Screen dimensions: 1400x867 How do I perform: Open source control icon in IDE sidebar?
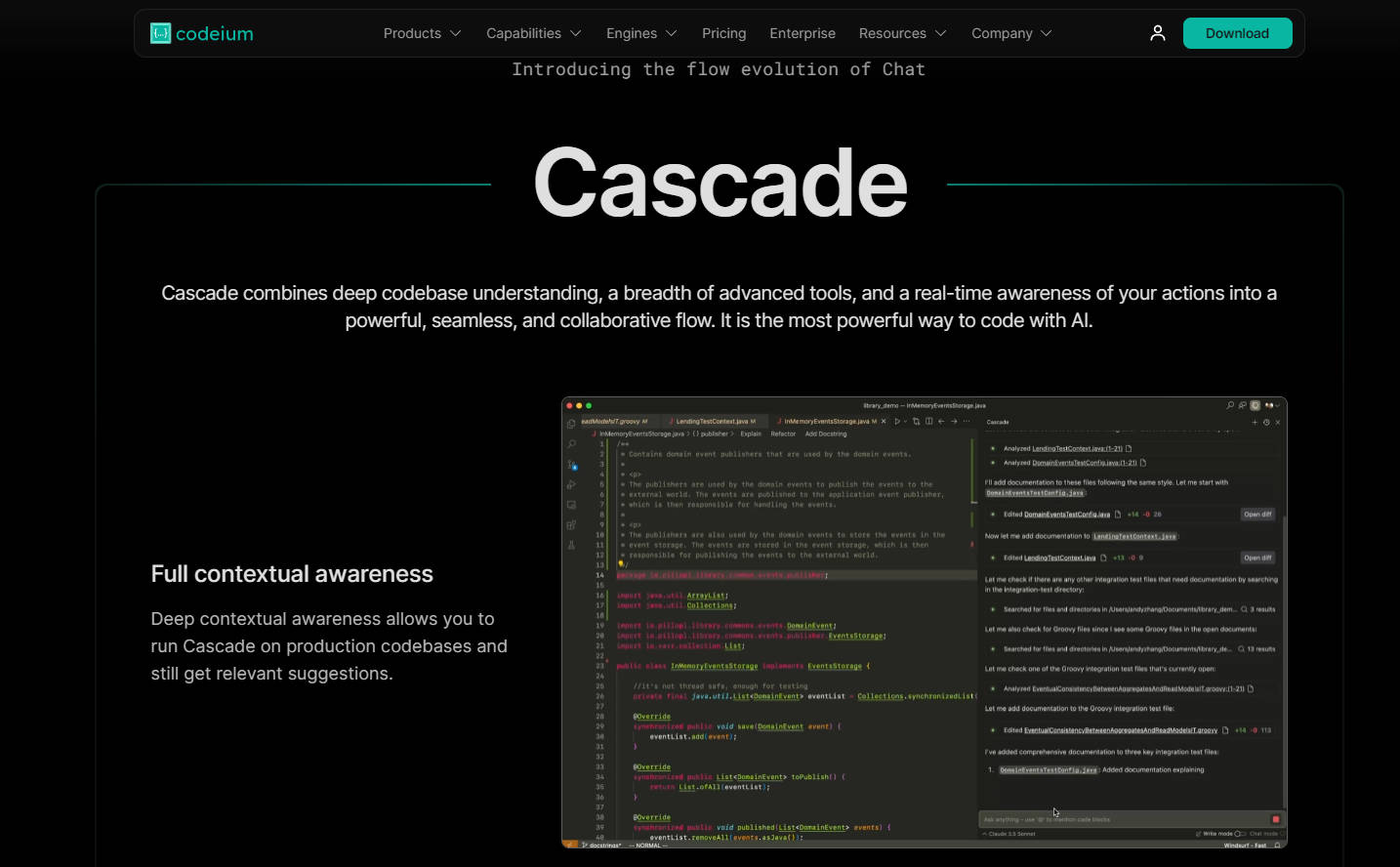[x=571, y=465]
